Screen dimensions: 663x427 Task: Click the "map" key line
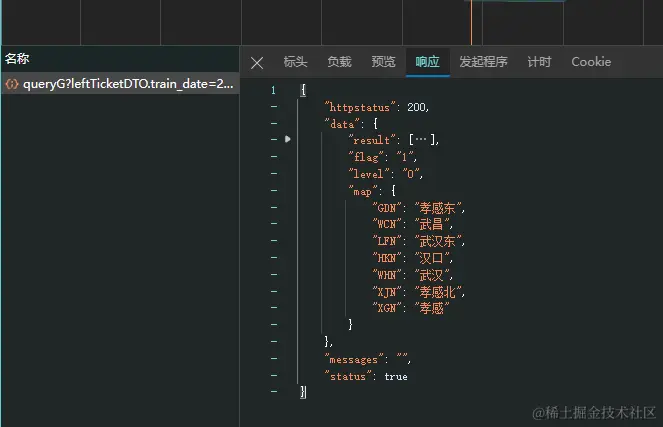[x=372, y=191]
